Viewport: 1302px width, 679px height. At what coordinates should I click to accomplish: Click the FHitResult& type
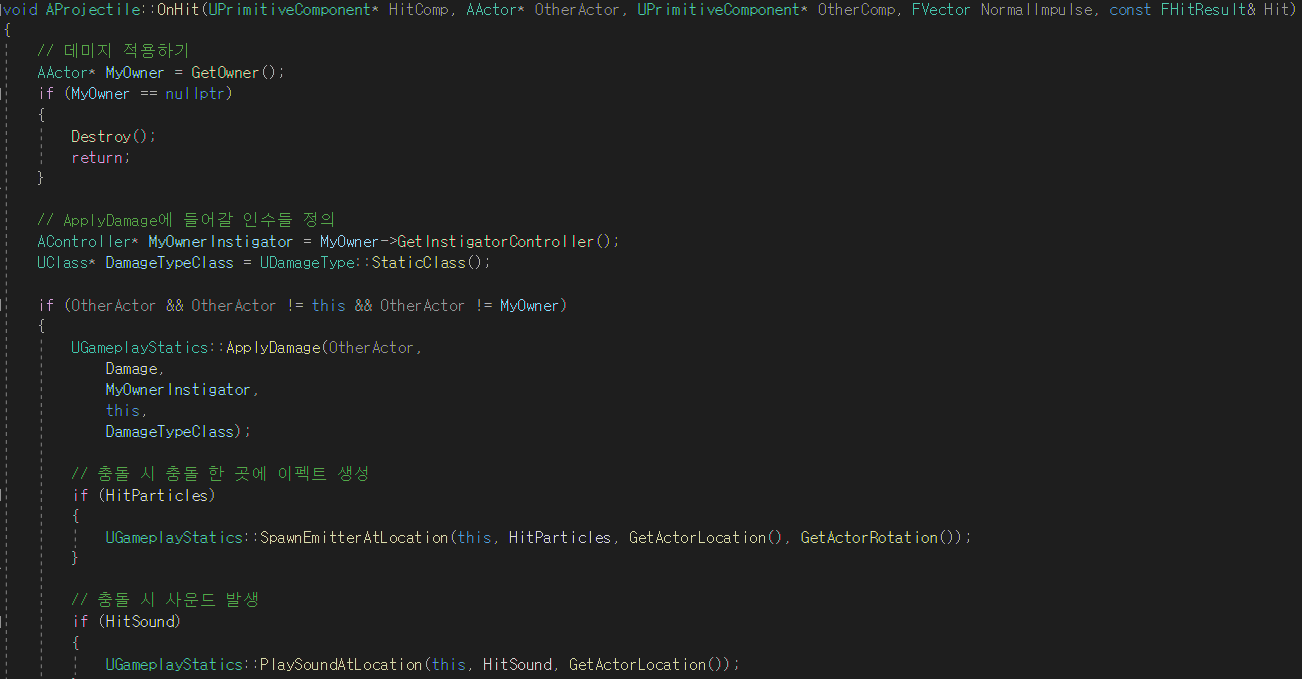pyautogui.click(x=1208, y=10)
